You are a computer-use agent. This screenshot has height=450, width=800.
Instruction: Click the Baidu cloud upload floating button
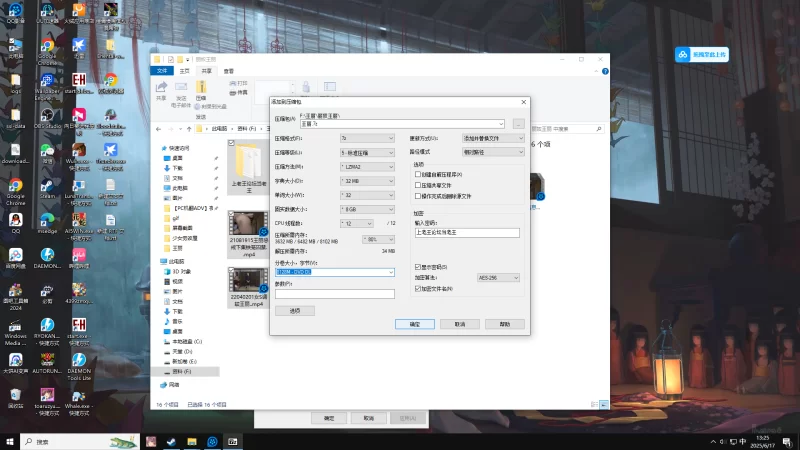[702, 55]
